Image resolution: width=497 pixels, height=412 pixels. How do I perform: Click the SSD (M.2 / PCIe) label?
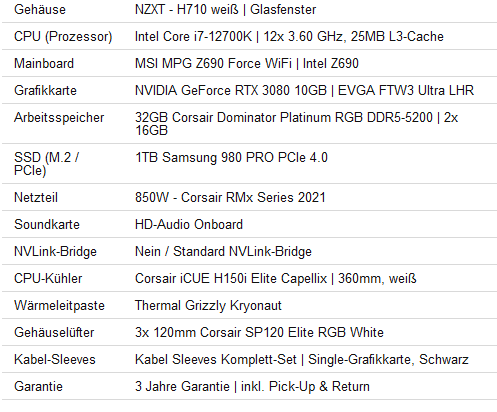46,164
